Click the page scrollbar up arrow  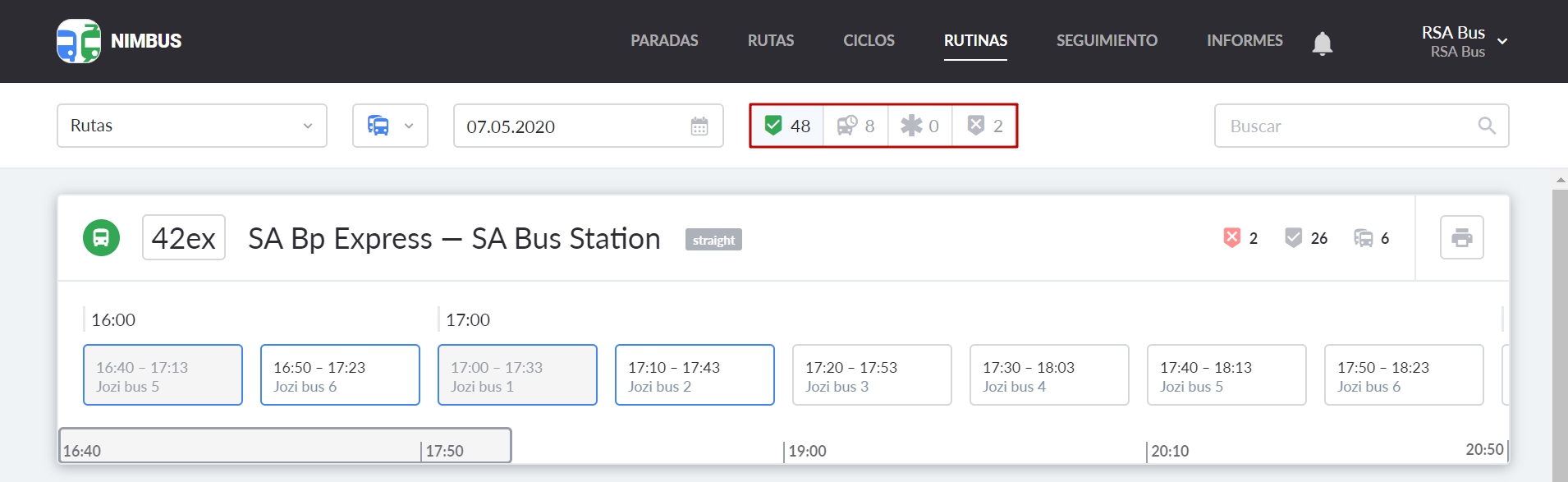coord(1560,180)
